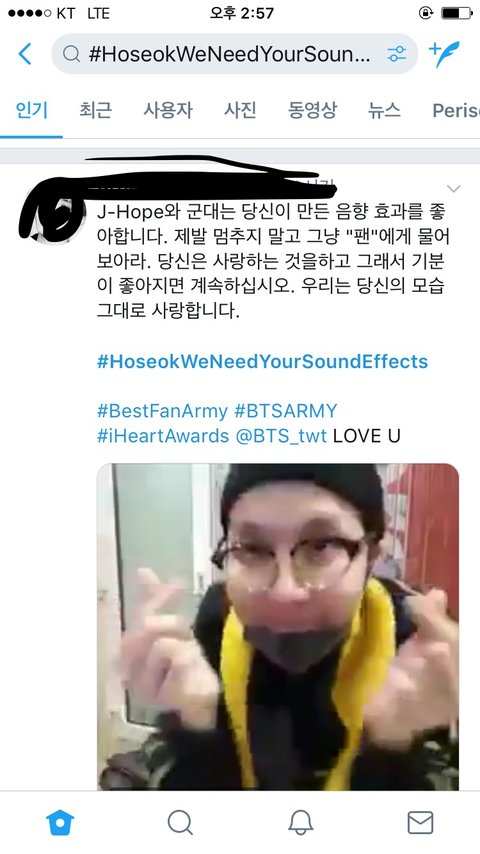The image size is (480, 854).
Task: Tap the #iHeartAwards hashtag
Action: (163, 436)
